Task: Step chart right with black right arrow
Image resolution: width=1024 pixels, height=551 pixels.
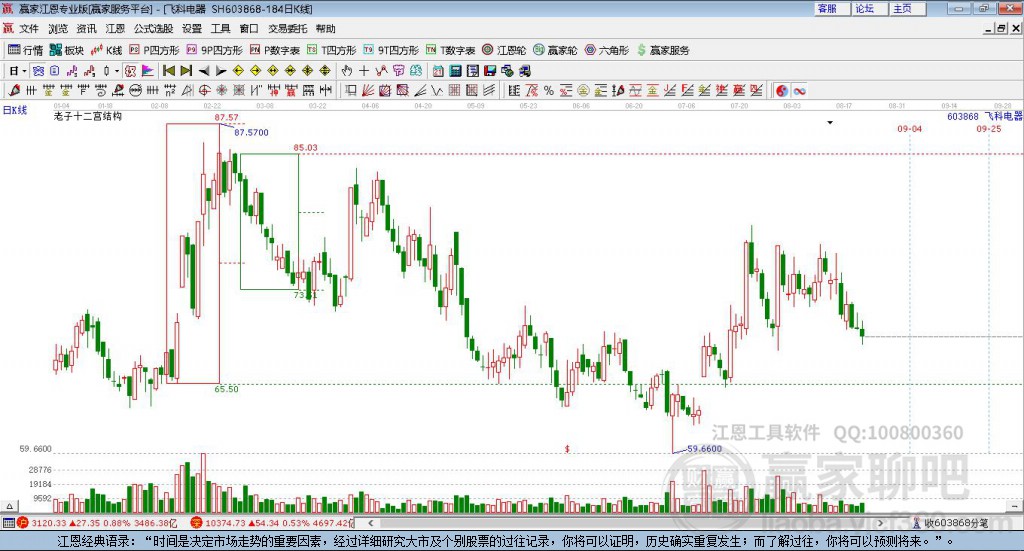Action: coord(221,71)
